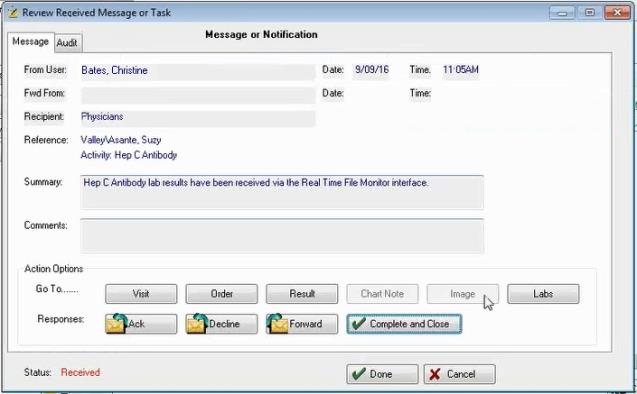Viewport: 637px width, 394px height.
Task: Open the related Order
Action: pyautogui.click(x=221, y=294)
